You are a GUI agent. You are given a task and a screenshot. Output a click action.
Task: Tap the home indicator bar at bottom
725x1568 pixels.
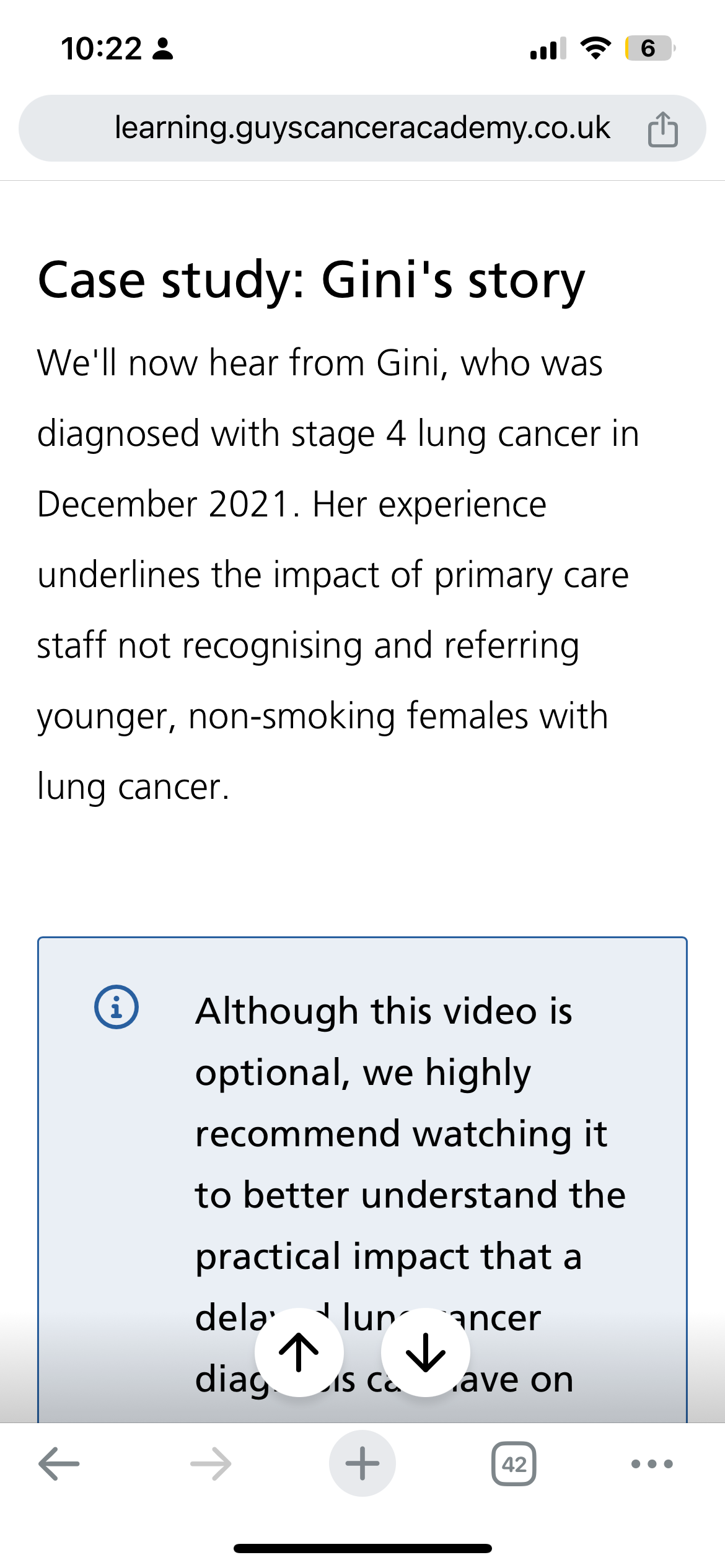(362, 1548)
